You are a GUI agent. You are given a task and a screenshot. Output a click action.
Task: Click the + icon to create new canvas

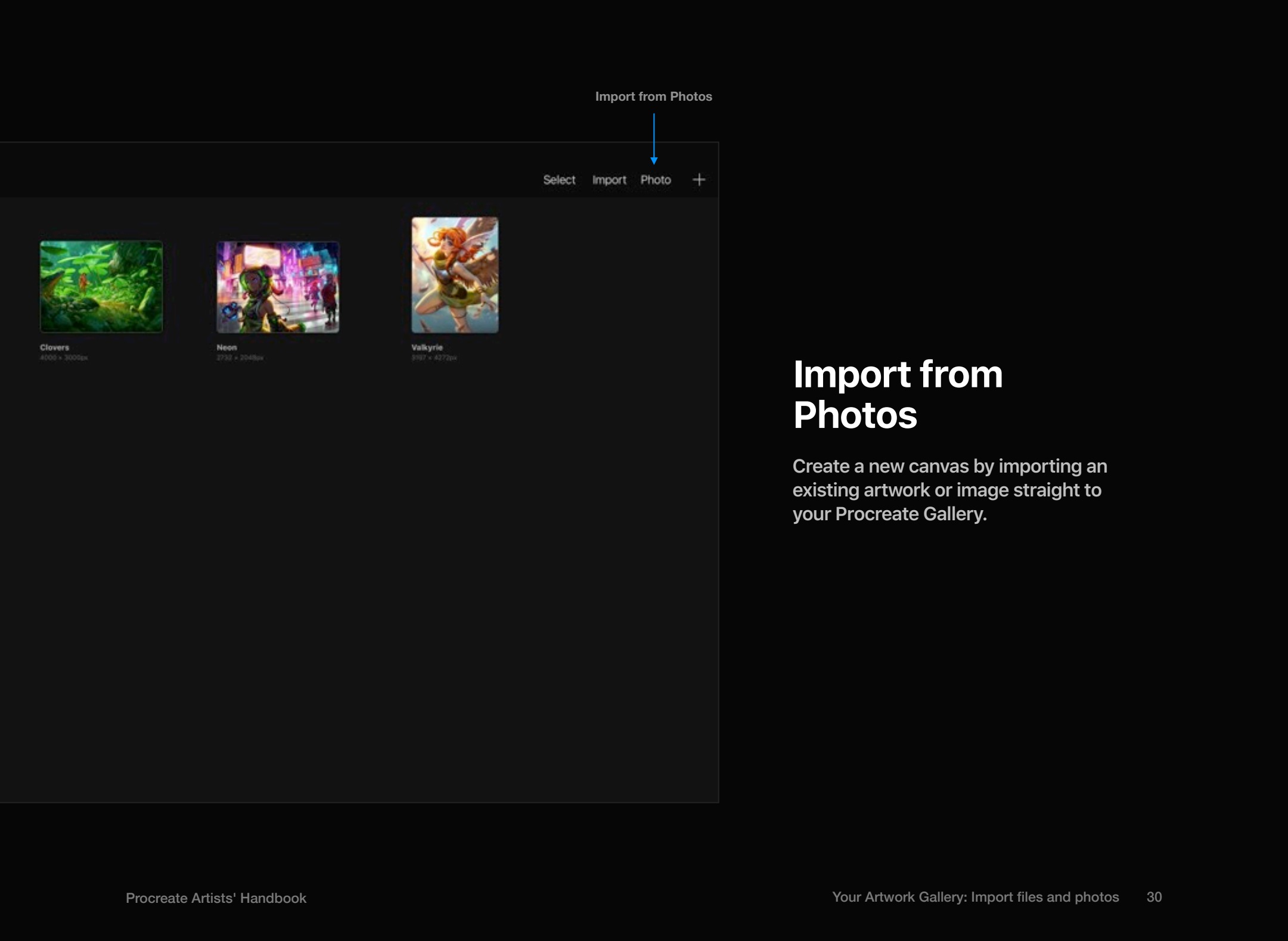click(698, 179)
